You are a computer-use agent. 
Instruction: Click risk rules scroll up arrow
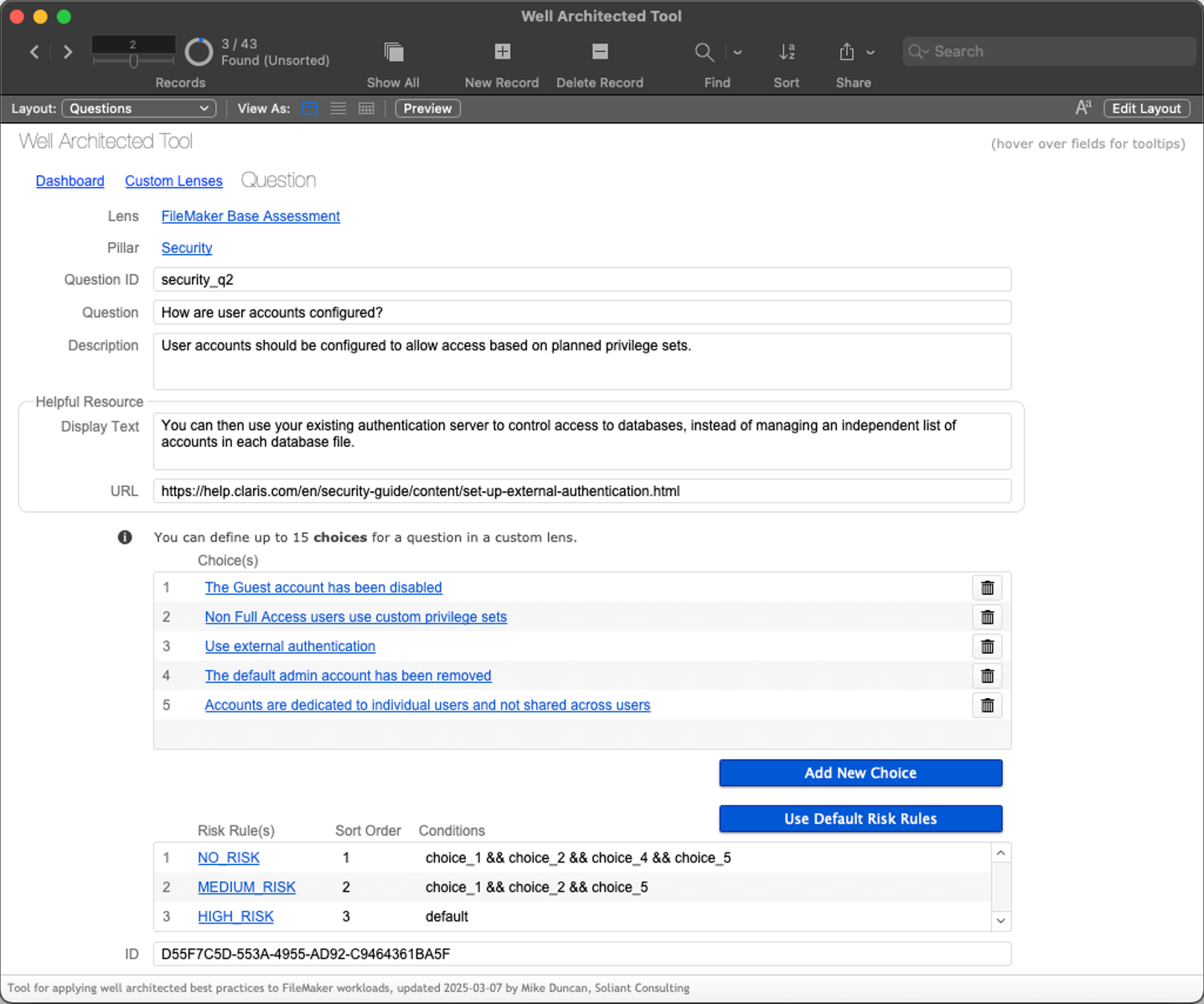tap(1000, 853)
